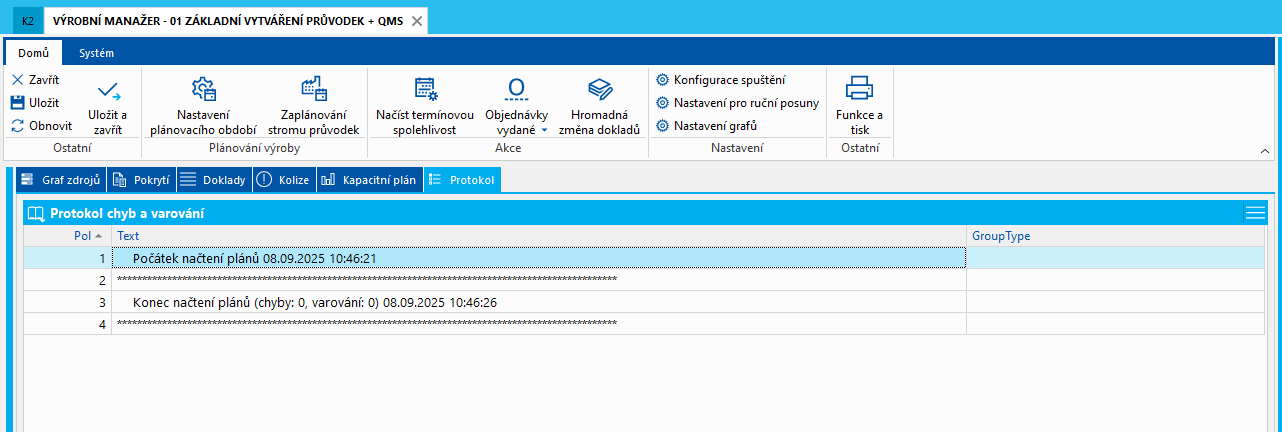Expand Objednávky vydané dropdown arrow
The width and height of the screenshot is (1282, 432).
545,130
